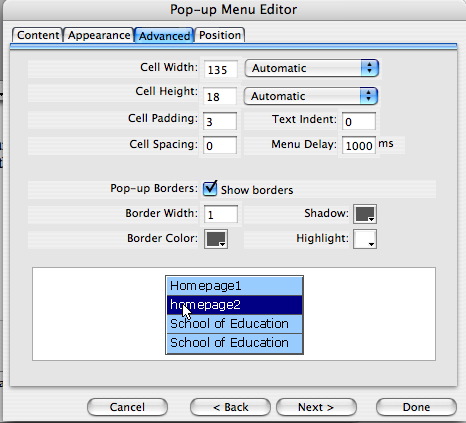Click Homepage1 in the menu preview
The width and height of the screenshot is (466, 423).
234,286
